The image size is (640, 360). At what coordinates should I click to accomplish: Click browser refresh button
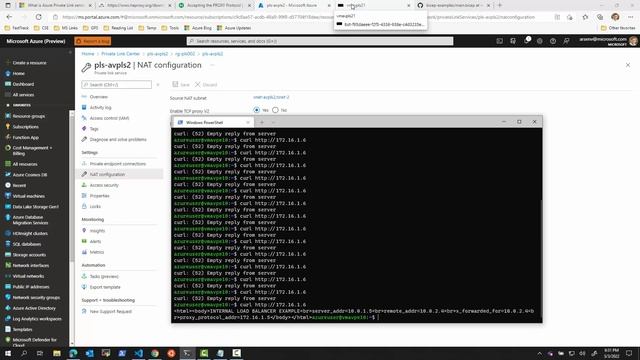click(38, 17)
